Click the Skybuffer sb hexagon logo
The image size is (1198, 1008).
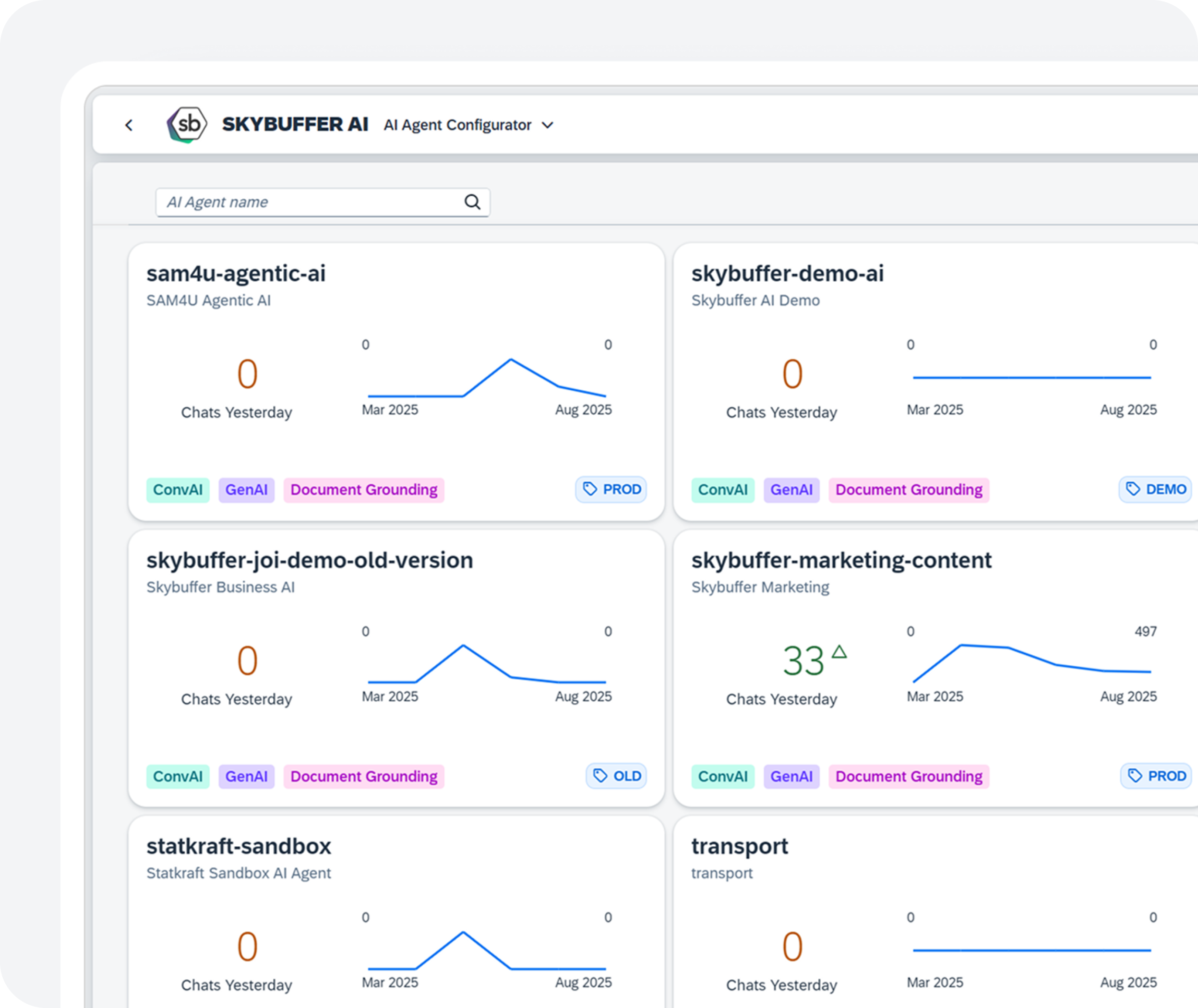click(187, 124)
